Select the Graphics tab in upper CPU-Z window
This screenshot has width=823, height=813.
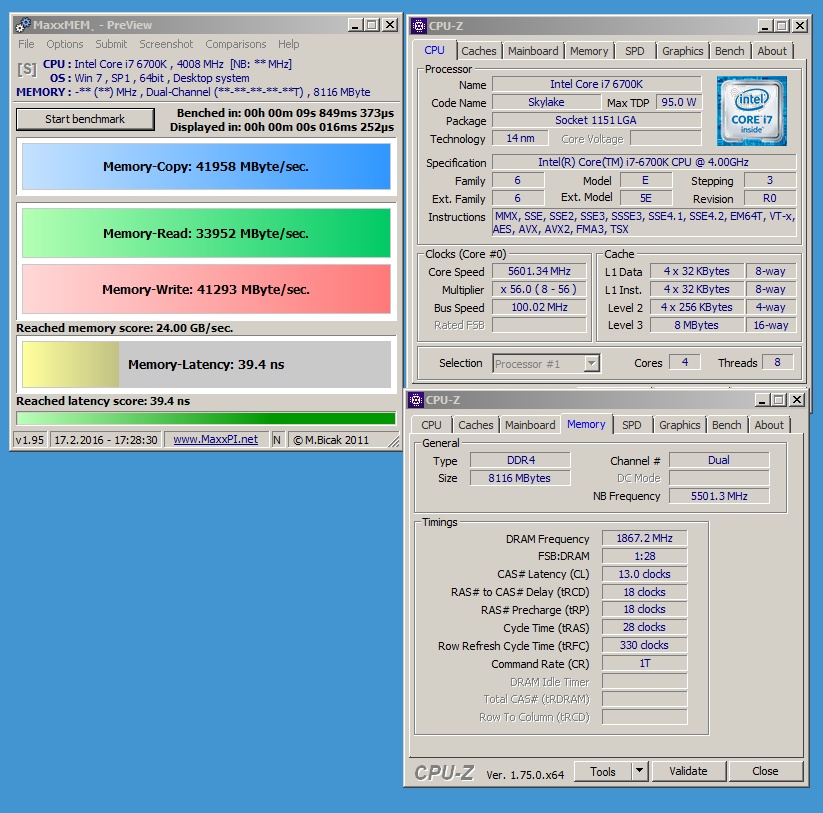coord(682,51)
